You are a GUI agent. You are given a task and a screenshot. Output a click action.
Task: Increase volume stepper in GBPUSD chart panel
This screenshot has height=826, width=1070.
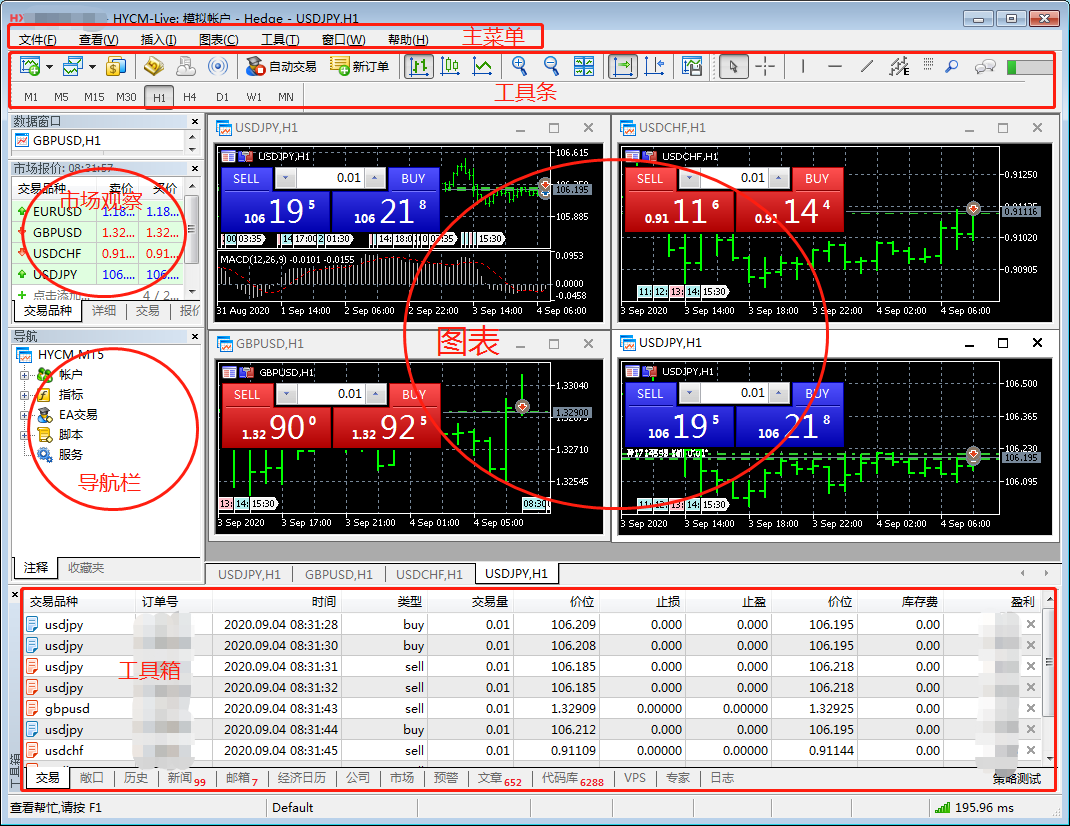[375, 394]
